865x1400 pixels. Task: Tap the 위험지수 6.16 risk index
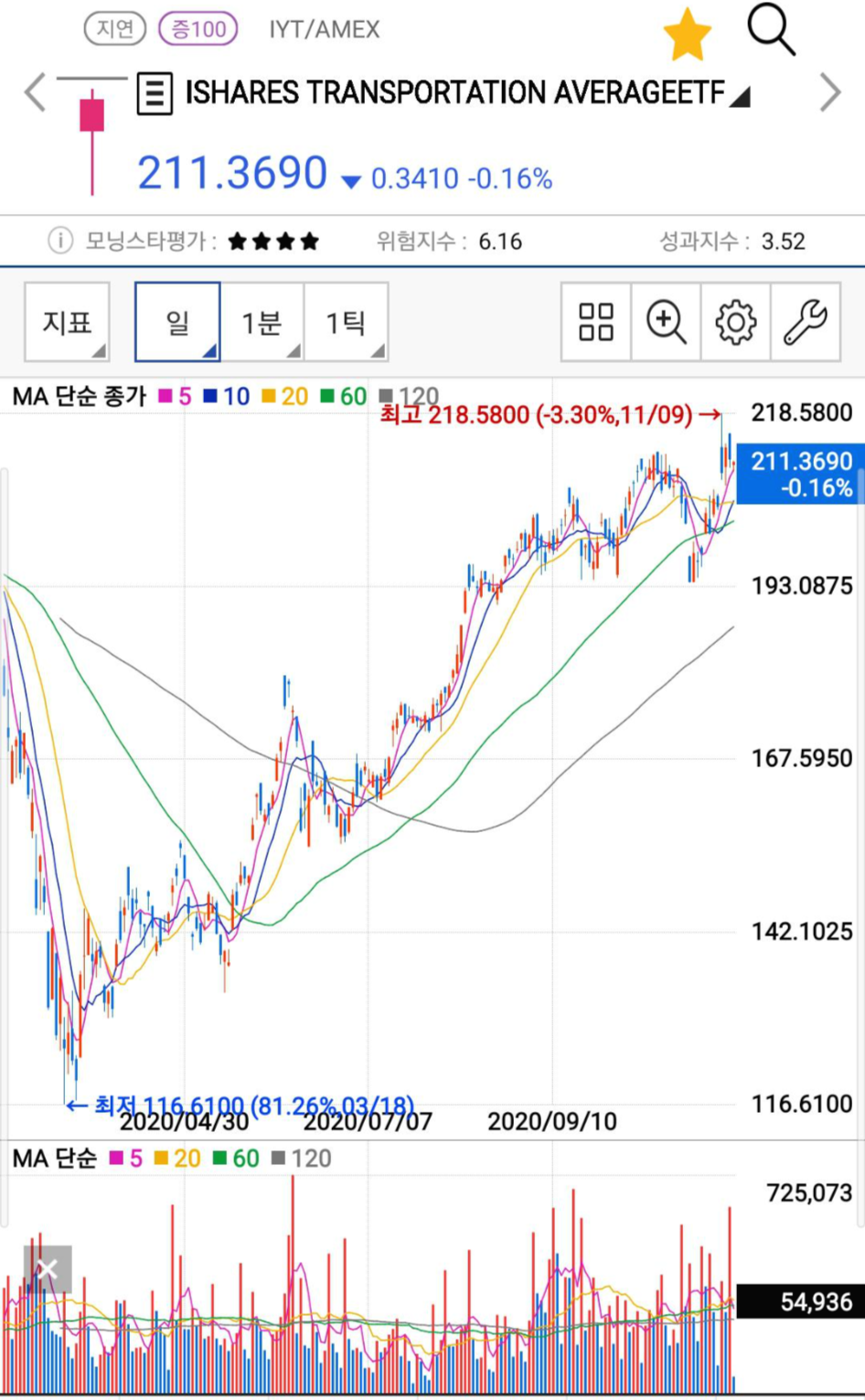pos(449,241)
